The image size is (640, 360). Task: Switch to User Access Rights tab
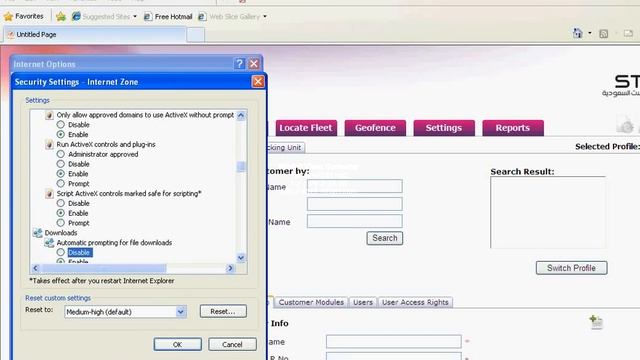point(415,302)
